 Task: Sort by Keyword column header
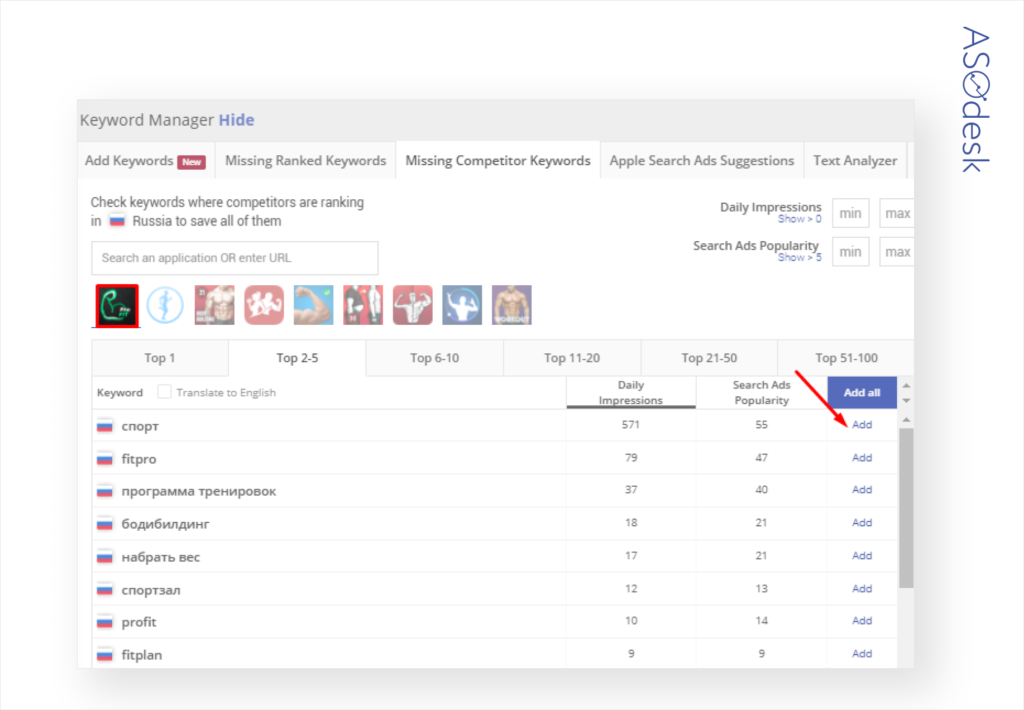120,393
